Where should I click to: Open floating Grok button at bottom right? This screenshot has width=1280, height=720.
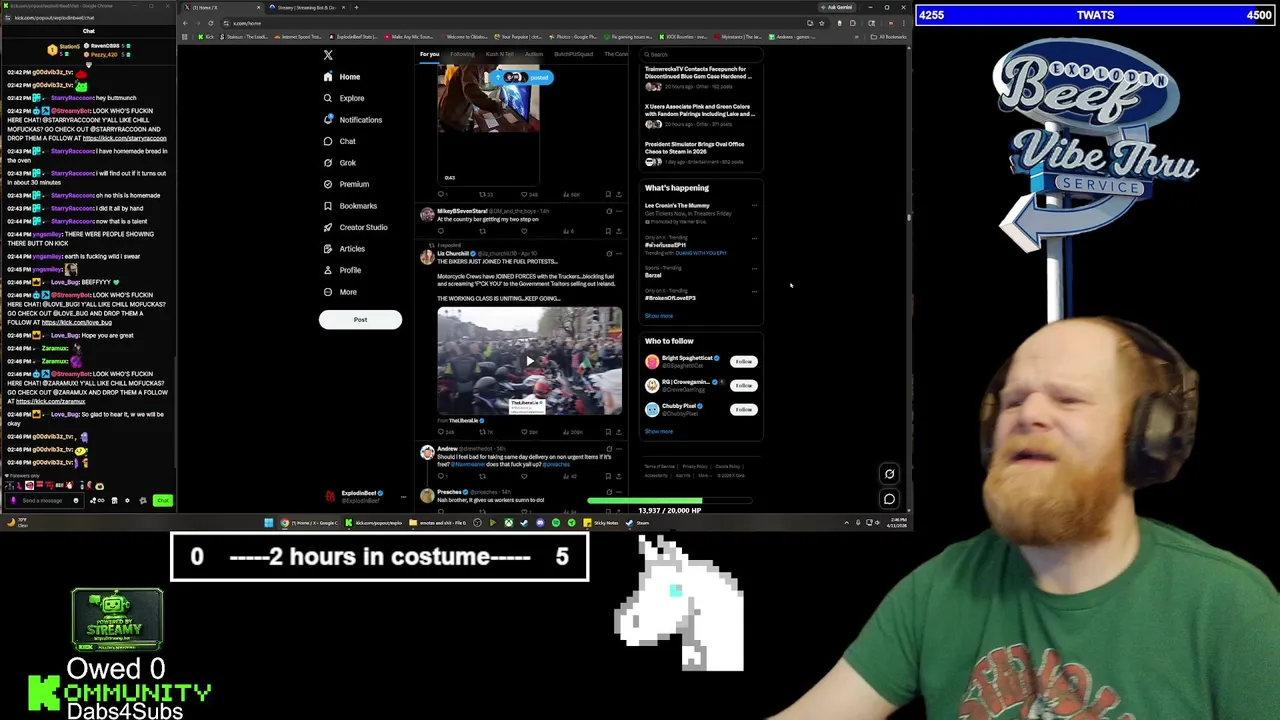click(x=889, y=475)
